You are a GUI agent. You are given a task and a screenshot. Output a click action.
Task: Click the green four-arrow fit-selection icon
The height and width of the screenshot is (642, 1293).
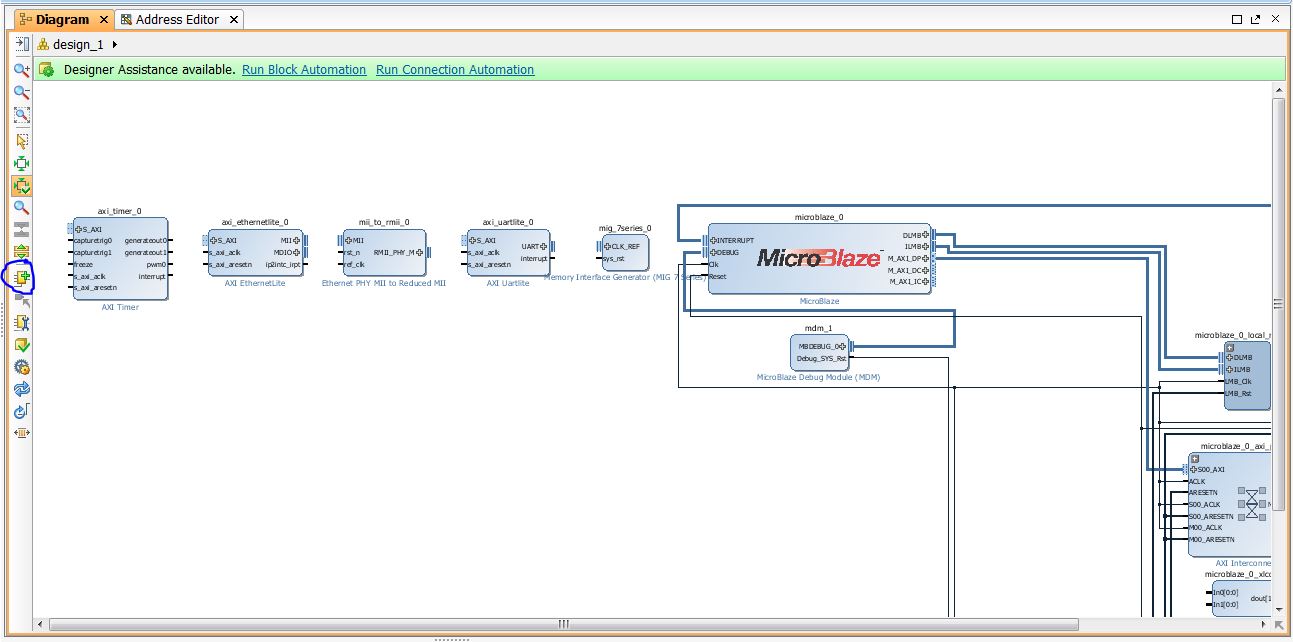pyautogui.click(x=21, y=163)
